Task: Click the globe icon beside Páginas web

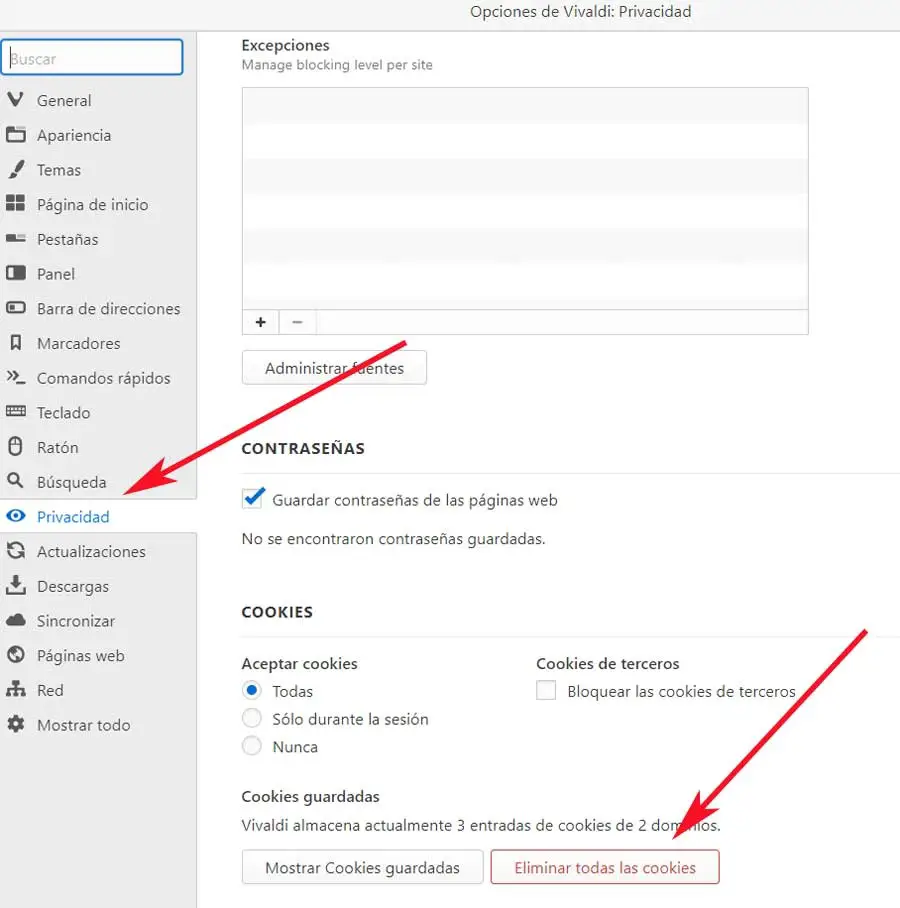Action: [16, 655]
